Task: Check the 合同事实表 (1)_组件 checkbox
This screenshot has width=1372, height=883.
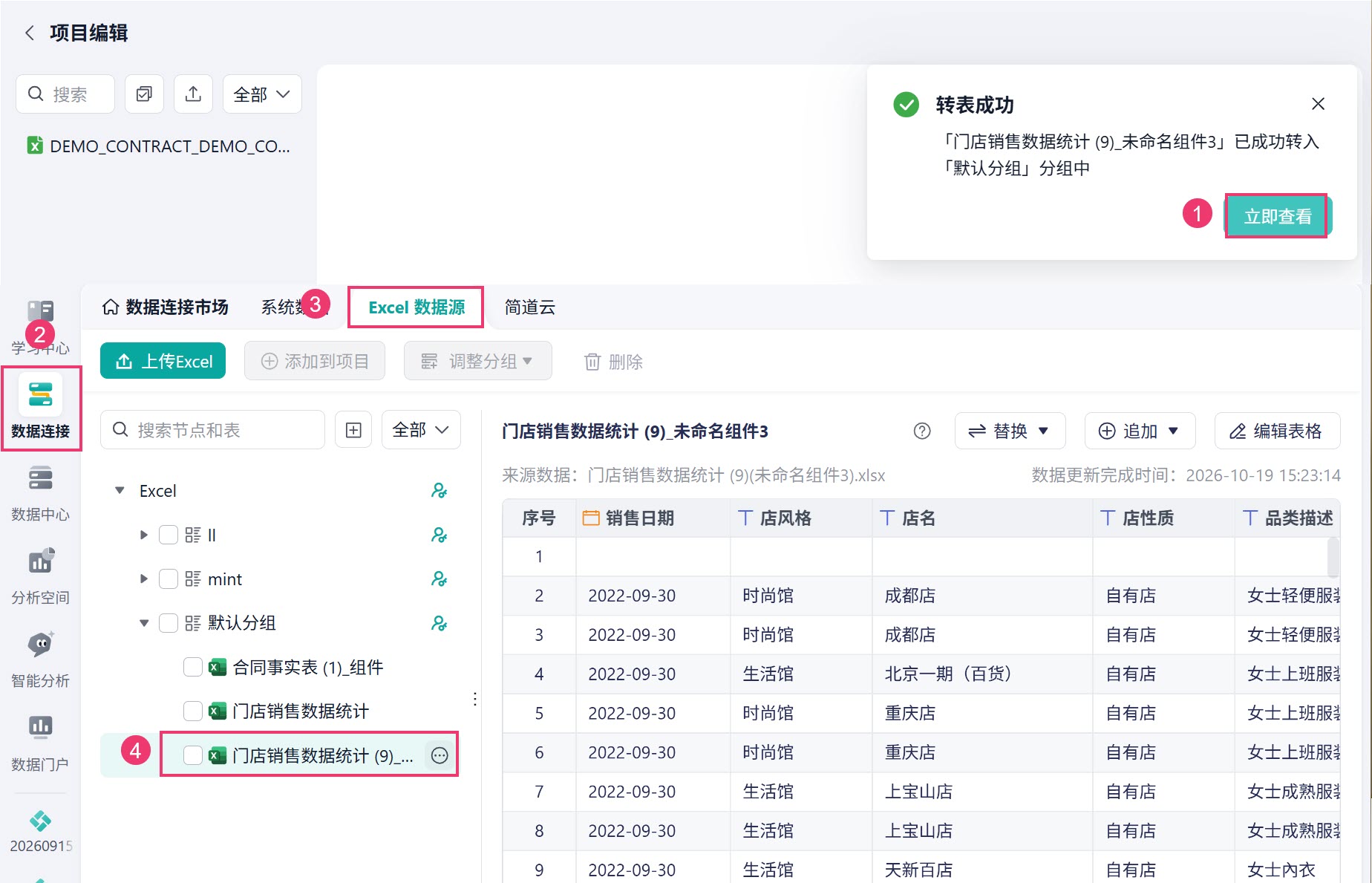Action: 193,667
